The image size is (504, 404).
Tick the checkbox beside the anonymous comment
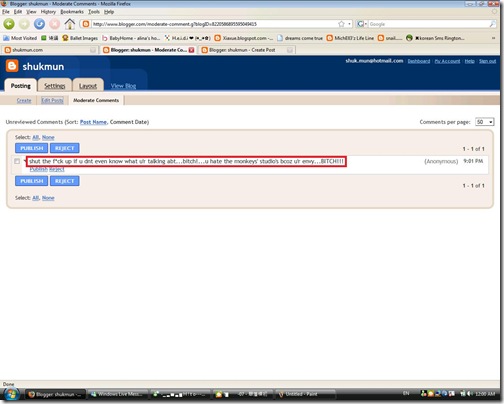pos(17,161)
